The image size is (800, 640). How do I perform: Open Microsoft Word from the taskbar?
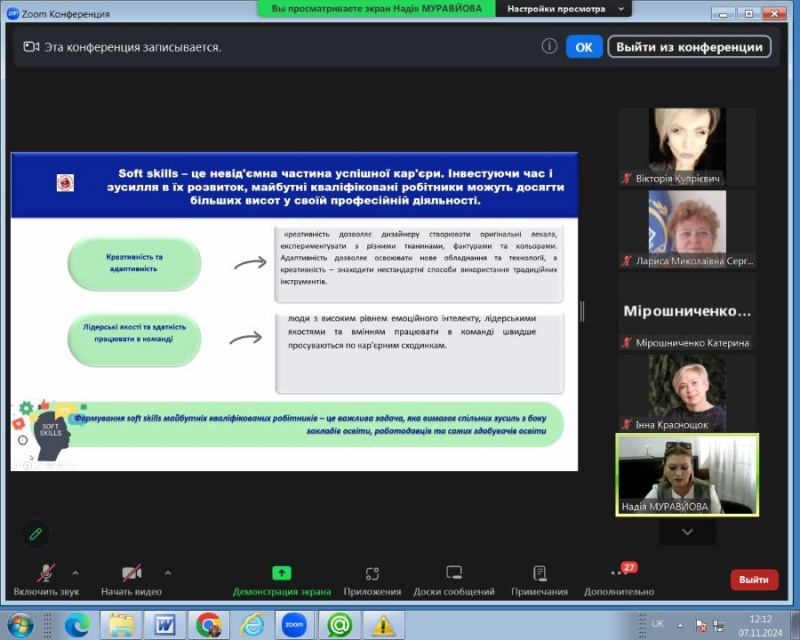pyautogui.click(x=164, y=625)
